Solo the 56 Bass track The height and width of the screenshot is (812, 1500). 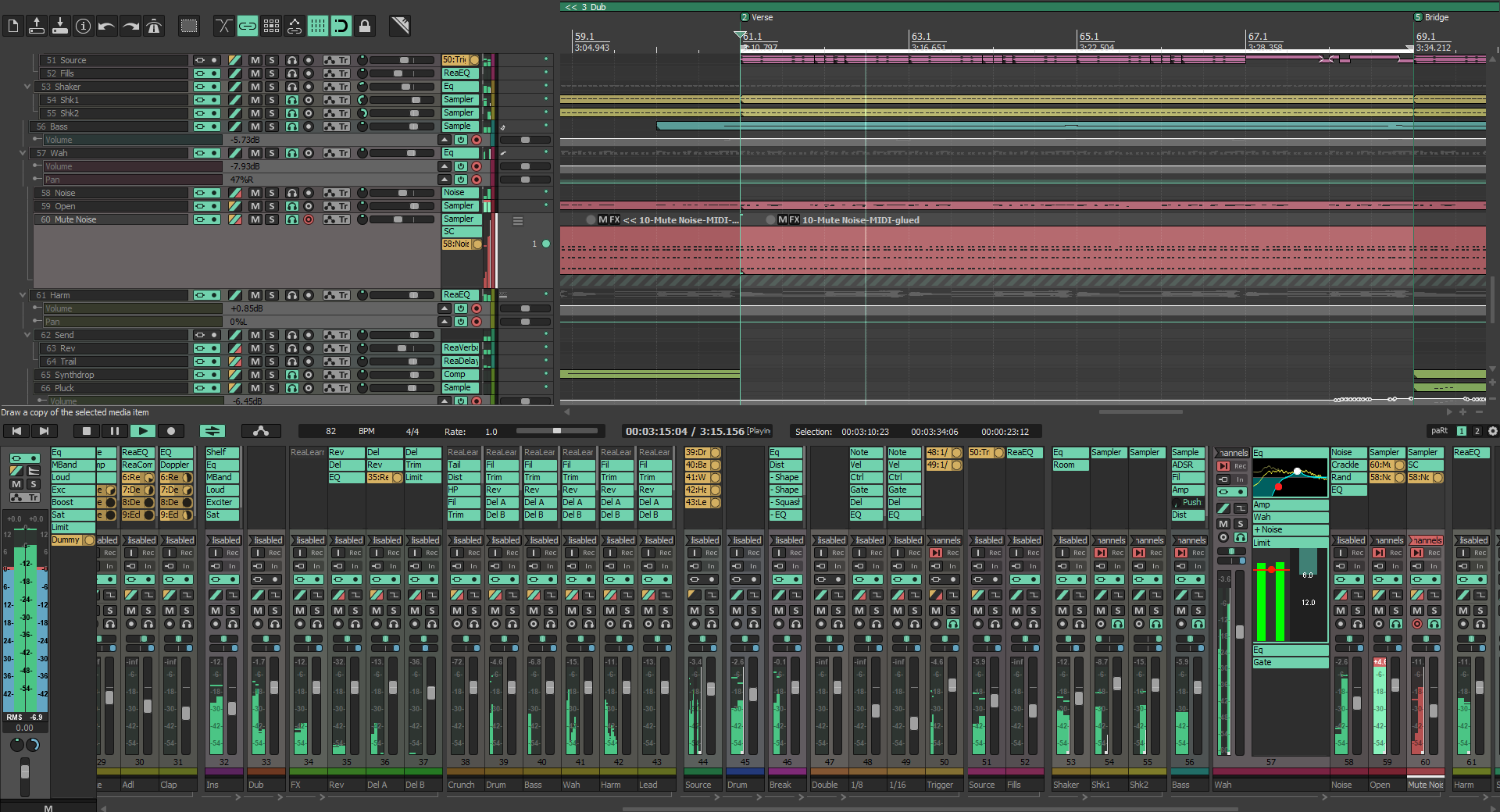click(272, 126)
